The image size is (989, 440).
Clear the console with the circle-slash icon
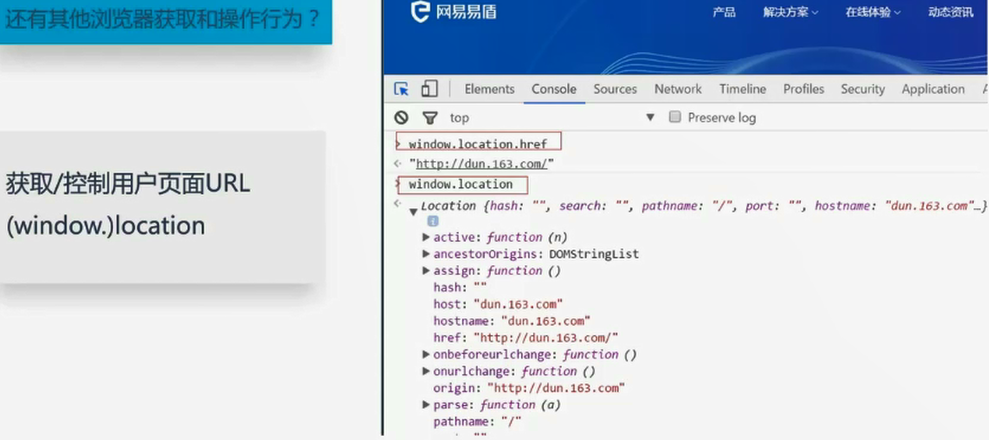point(401,117)
